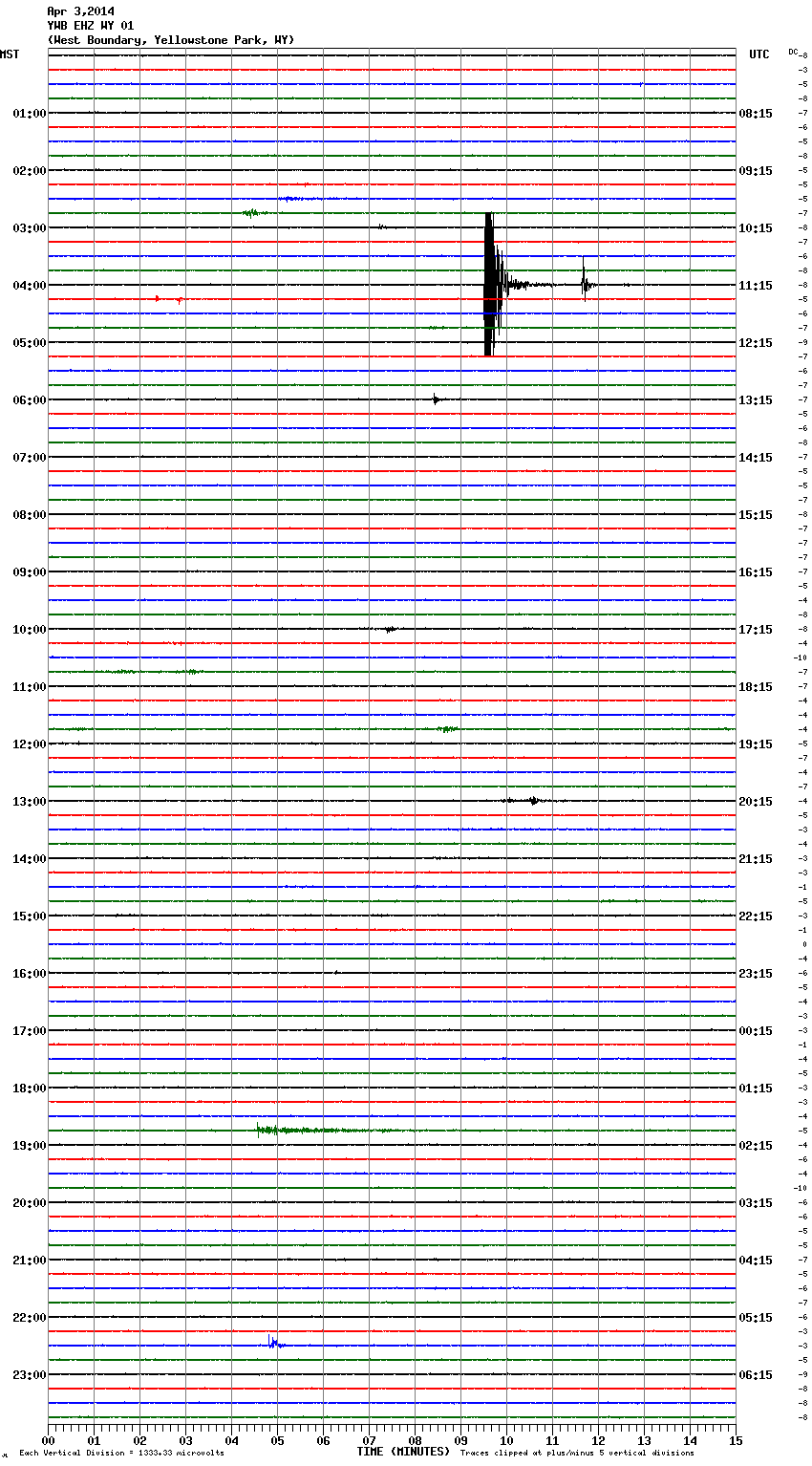This screenshot has width=812, height=1466.
Task: Click the bottom minute-axis tick label "08"
Action: 415,1440
